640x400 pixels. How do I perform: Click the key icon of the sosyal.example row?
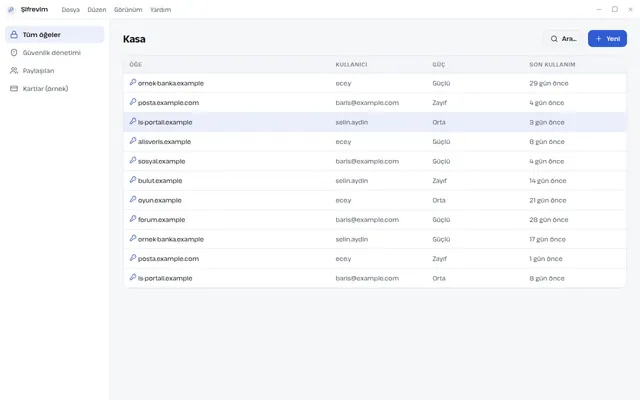(x=133, y=160)
